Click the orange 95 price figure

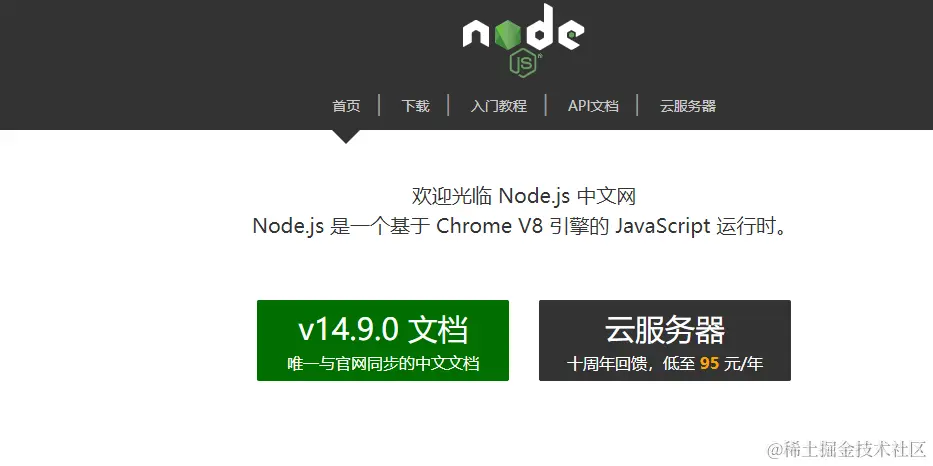coord(709,363)
